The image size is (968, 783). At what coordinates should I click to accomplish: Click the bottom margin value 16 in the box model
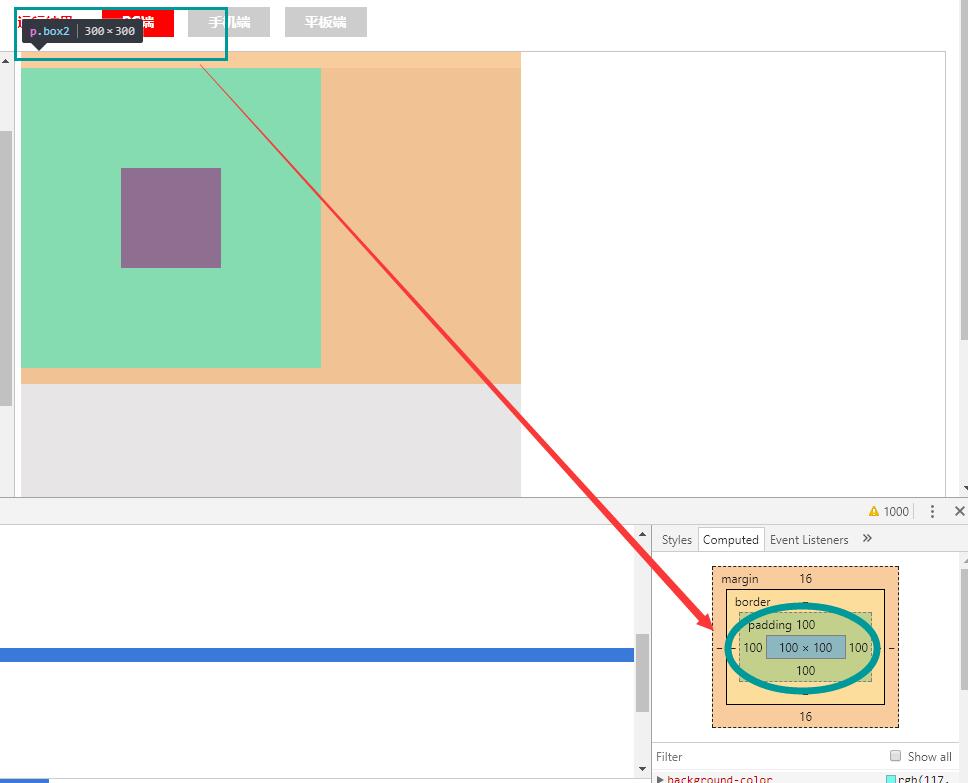point(805,716)
